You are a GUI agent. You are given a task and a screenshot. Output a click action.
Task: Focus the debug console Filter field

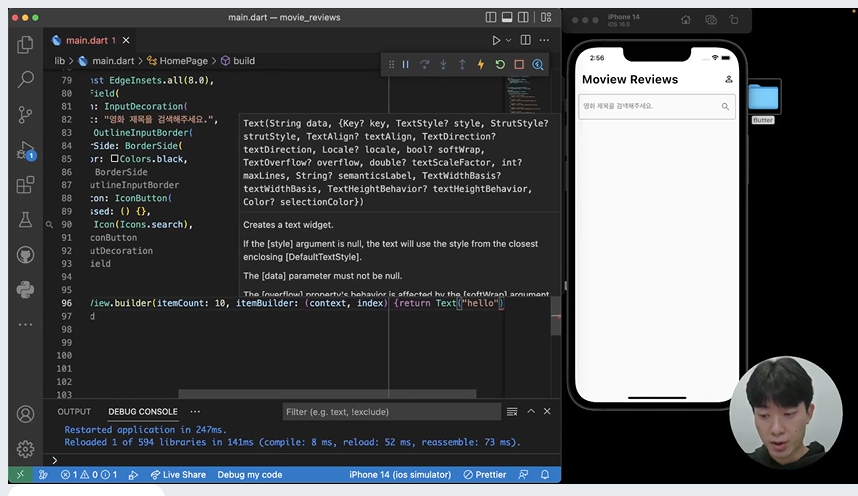392,412
